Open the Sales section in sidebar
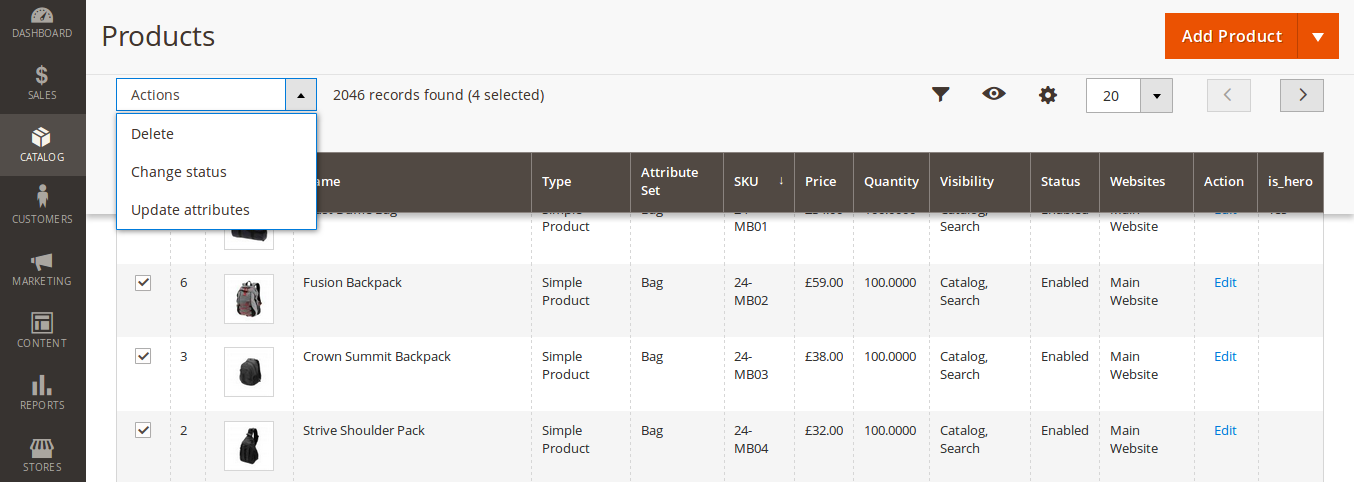Screen dimensions: 1354x482 42,82
